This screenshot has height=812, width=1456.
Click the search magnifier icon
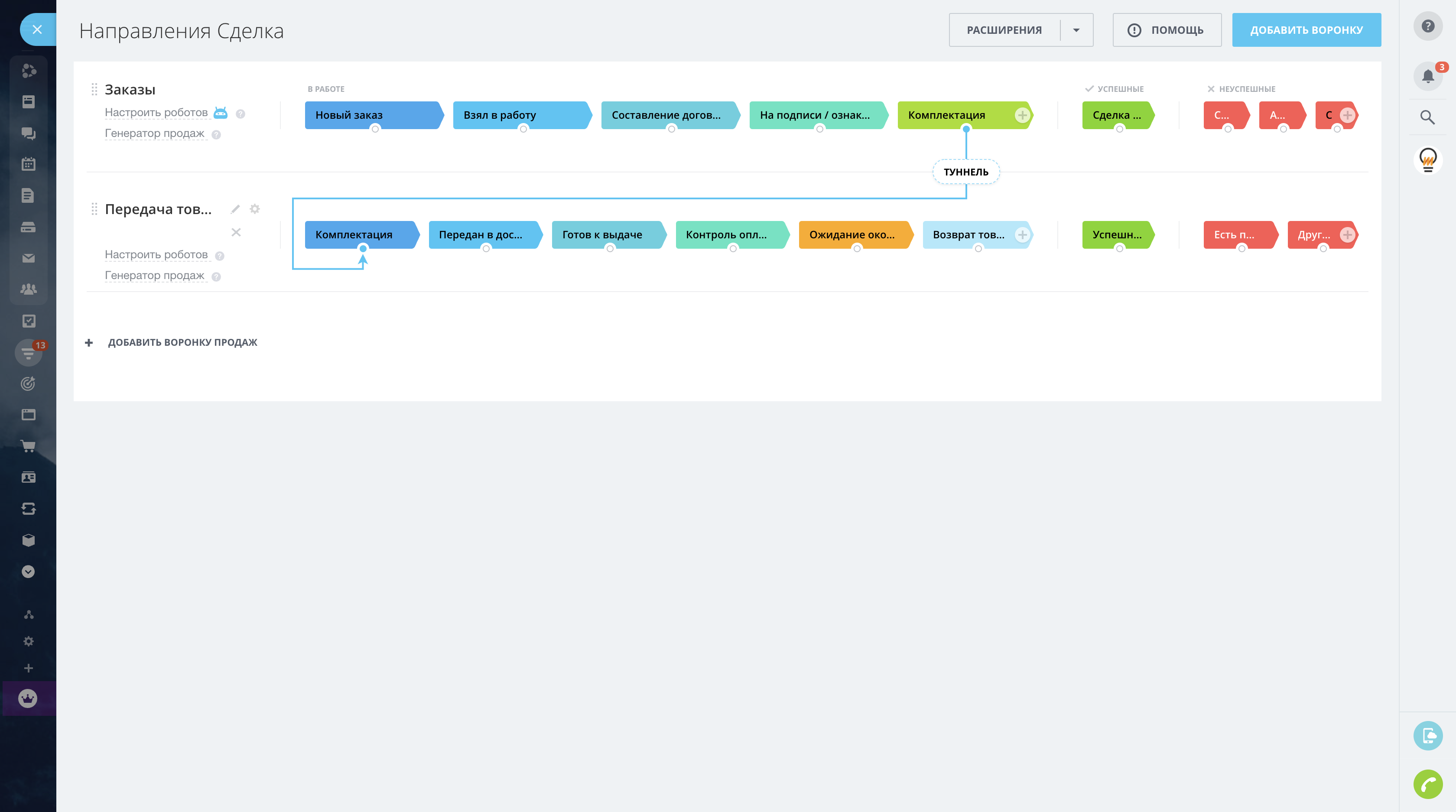point(1427,117)
